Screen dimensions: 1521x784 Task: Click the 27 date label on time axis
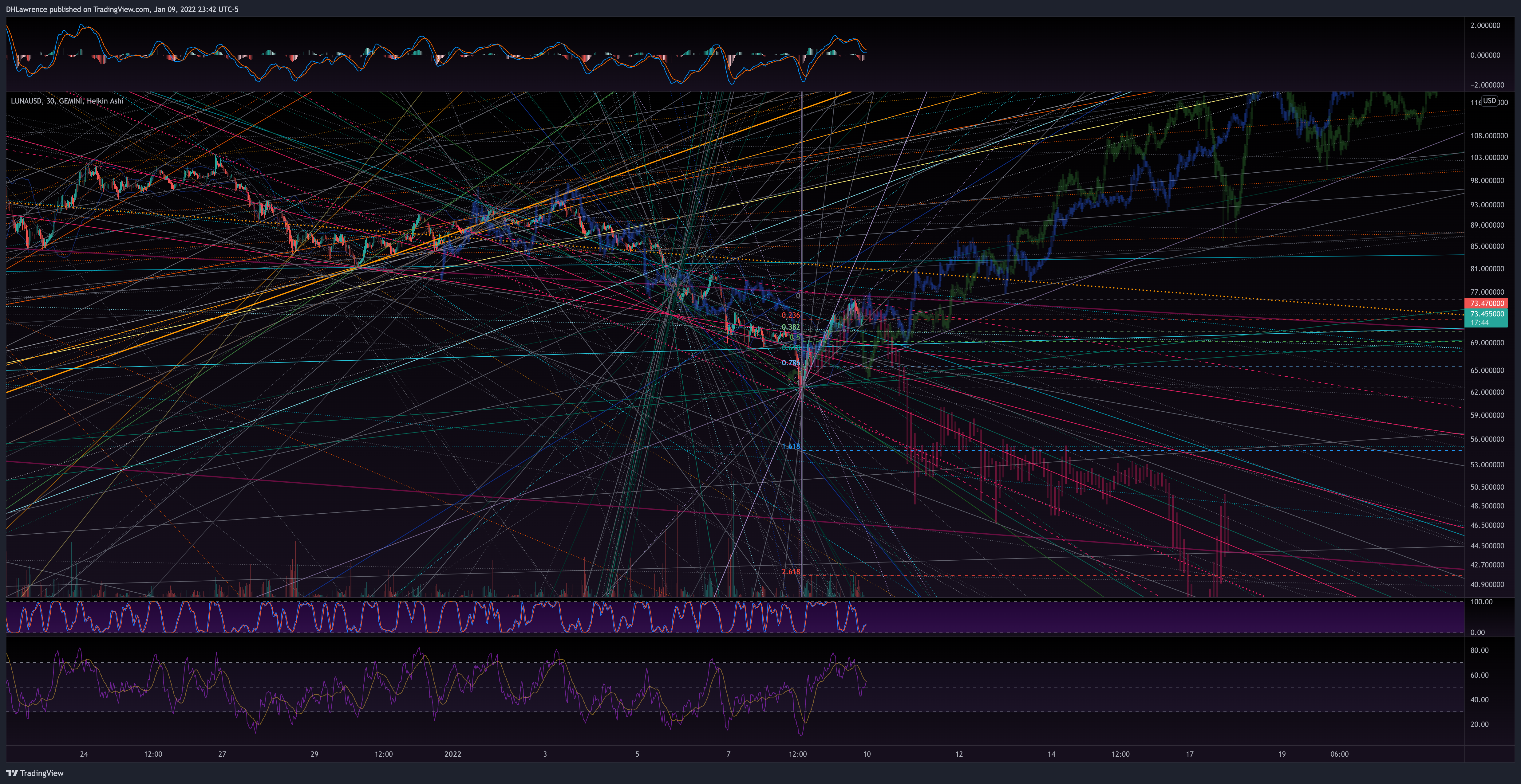point(222,754)
